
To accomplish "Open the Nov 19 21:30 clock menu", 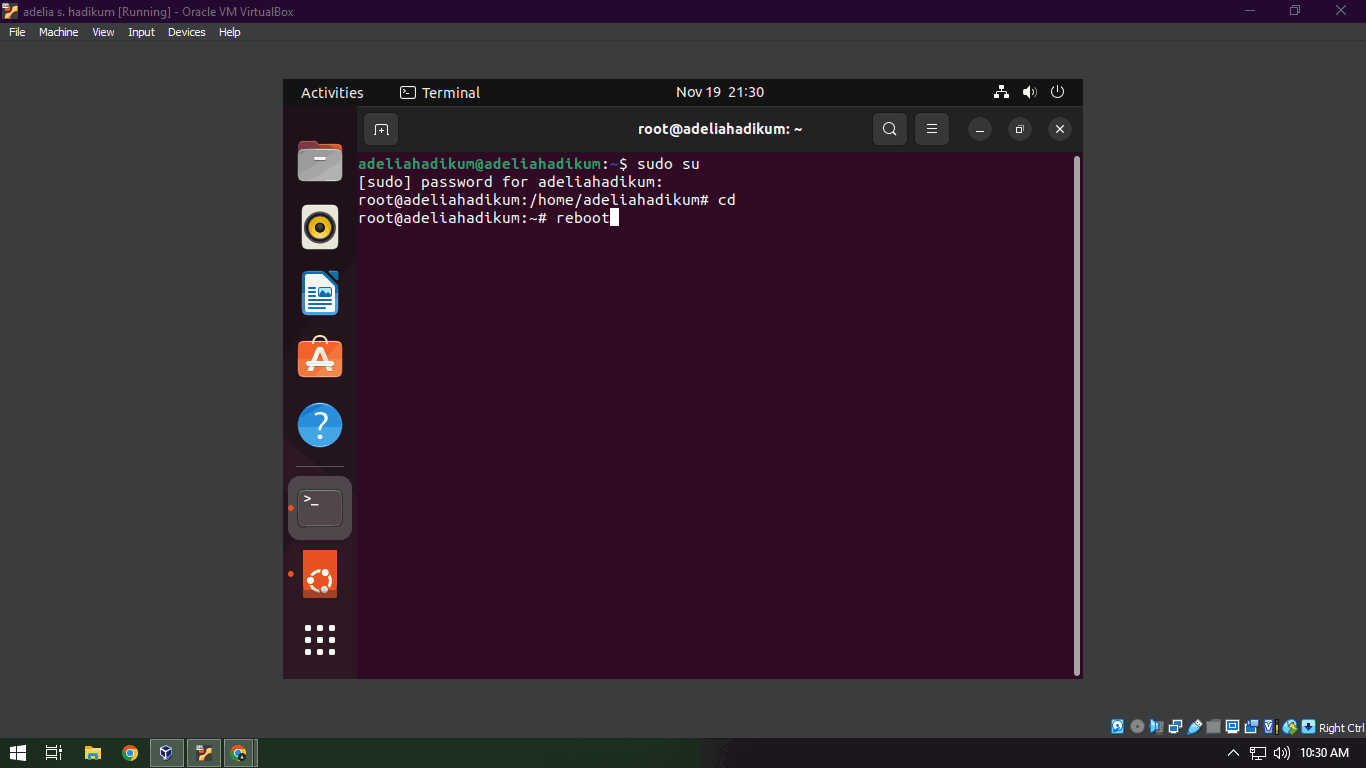I will [x=720, y=92].
